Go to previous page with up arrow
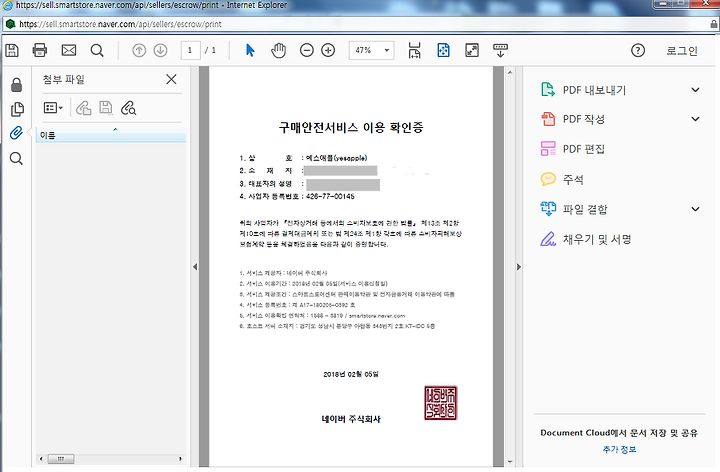This screenshot has height=472, width=720. 139,50
